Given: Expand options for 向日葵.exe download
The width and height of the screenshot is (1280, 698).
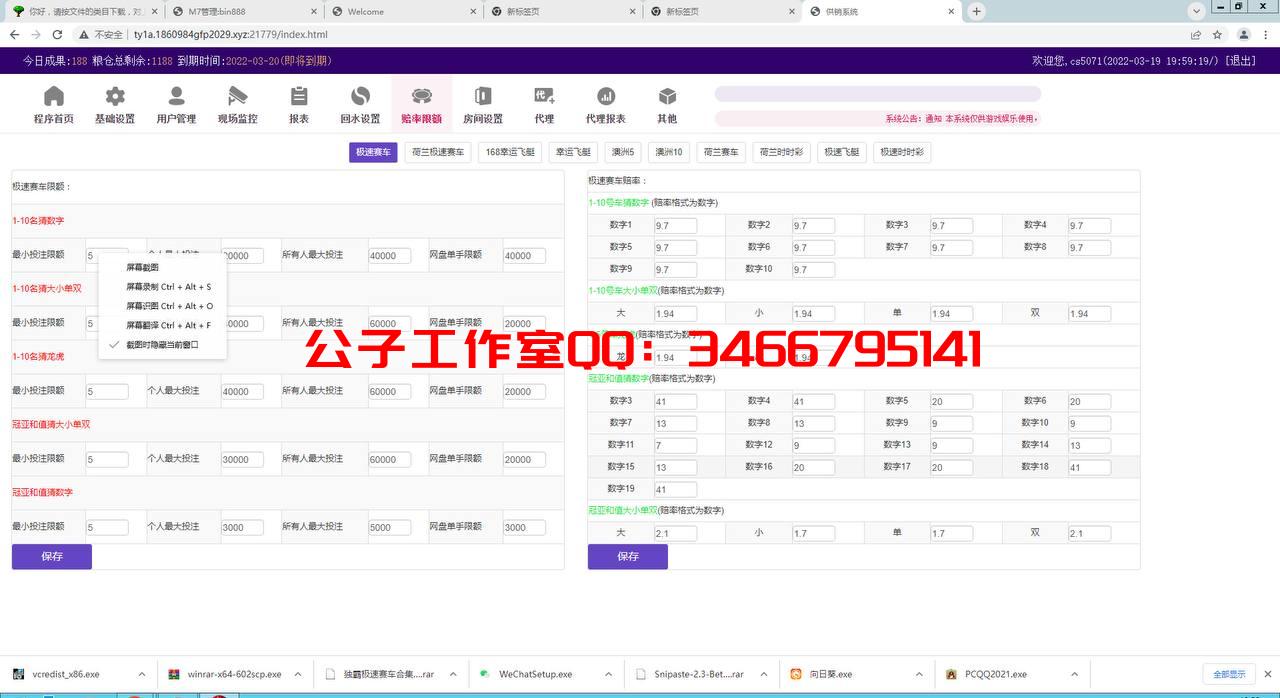Looking at the screenshot, I should [920, 674].
